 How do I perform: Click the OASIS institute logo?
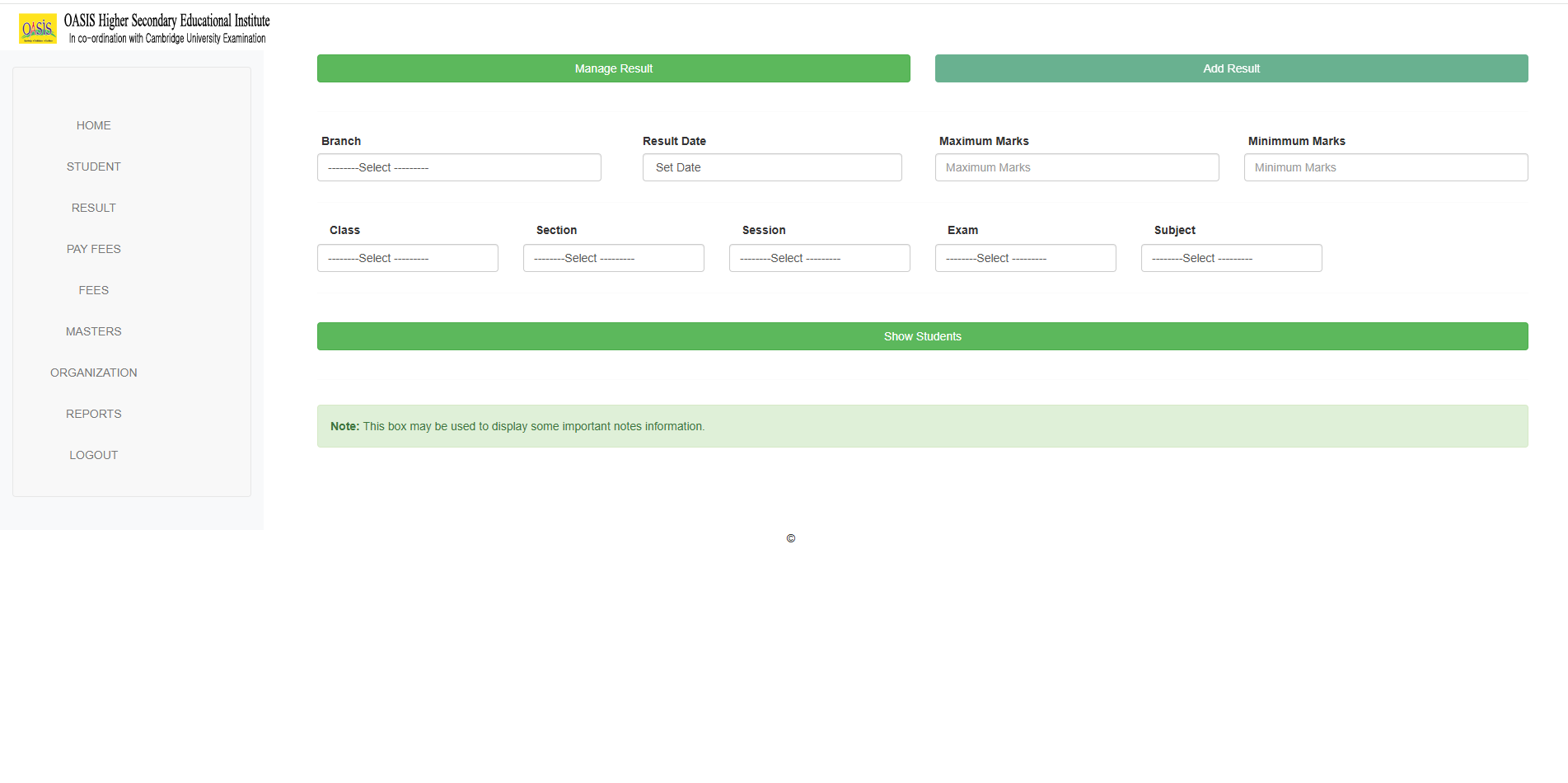36,27
